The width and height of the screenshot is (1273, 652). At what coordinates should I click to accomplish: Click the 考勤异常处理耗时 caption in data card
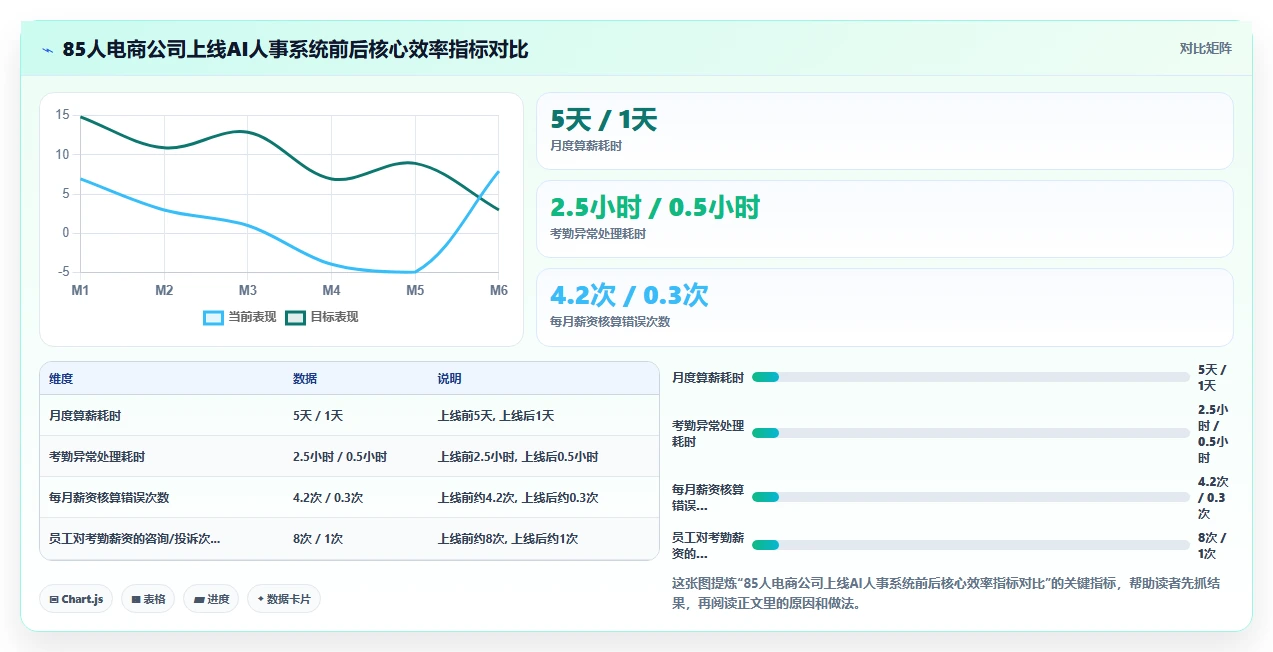point(598,234)
